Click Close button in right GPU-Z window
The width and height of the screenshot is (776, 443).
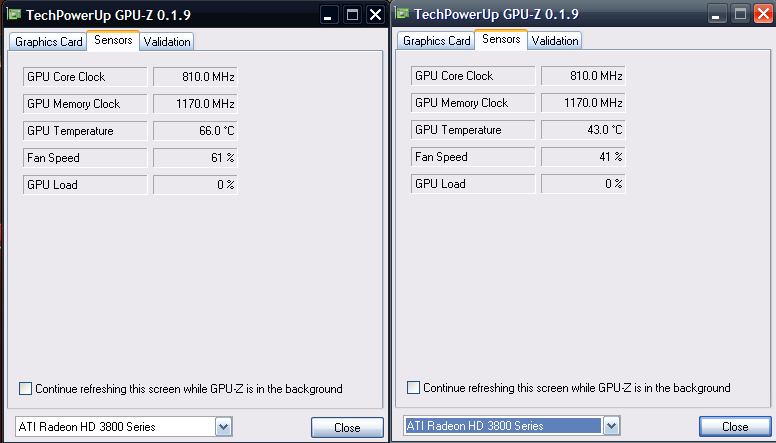point(735,427)
